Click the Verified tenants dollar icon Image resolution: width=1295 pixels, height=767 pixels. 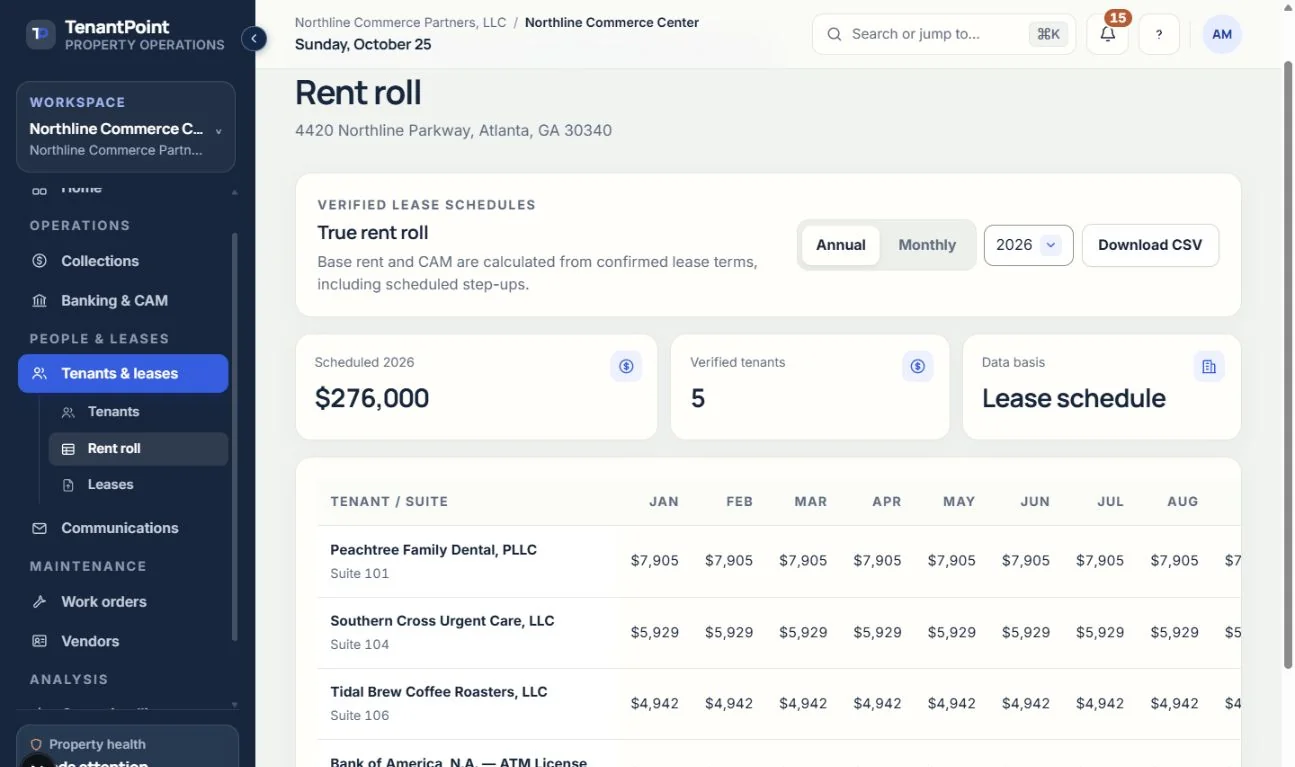tap(918, 366)
